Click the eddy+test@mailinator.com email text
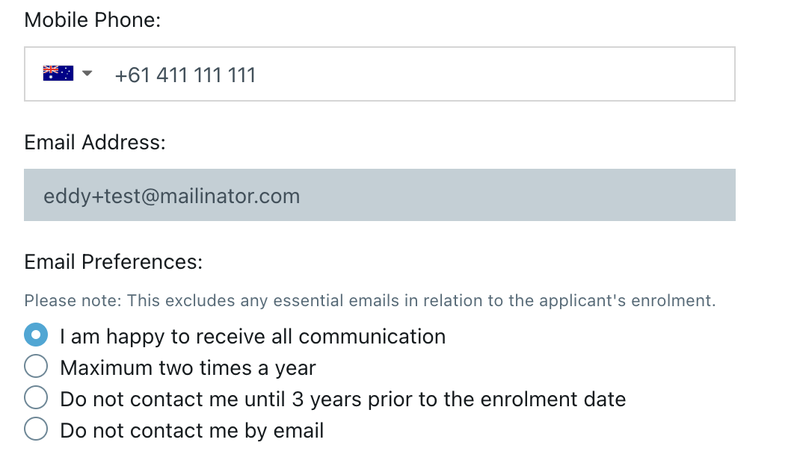This screenshot has height=463, width=800. point(171,196)
